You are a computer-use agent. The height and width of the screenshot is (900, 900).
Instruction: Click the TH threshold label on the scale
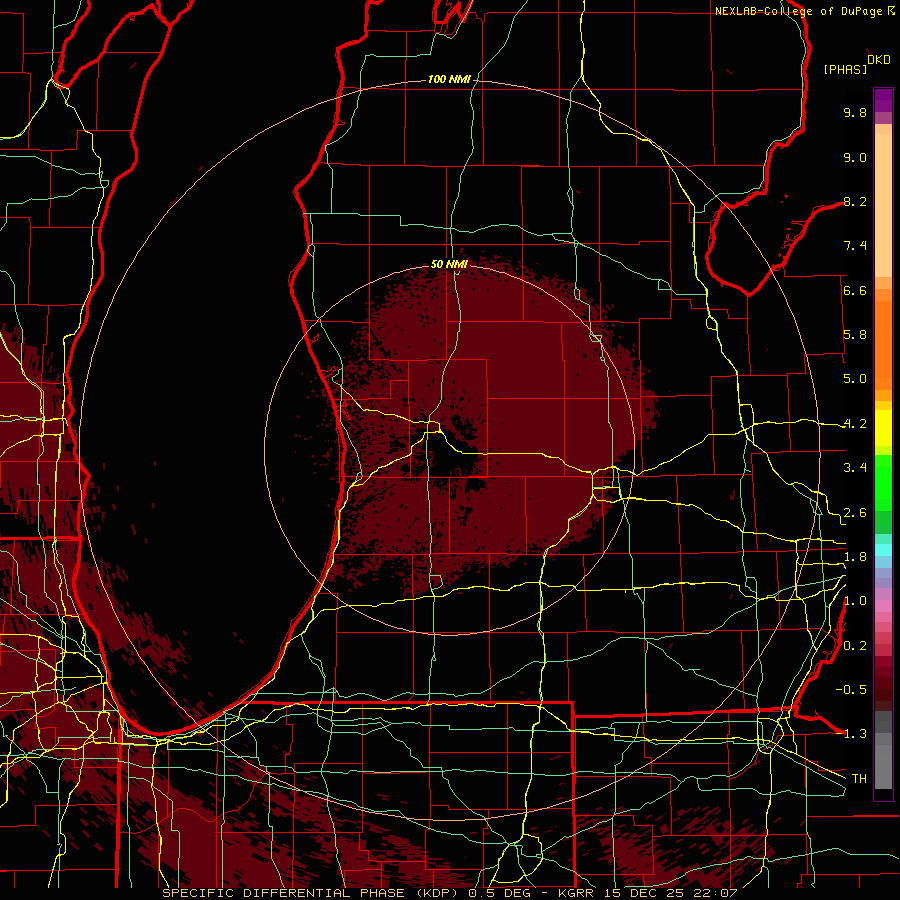pyautogui.click(x=859, y=779)
